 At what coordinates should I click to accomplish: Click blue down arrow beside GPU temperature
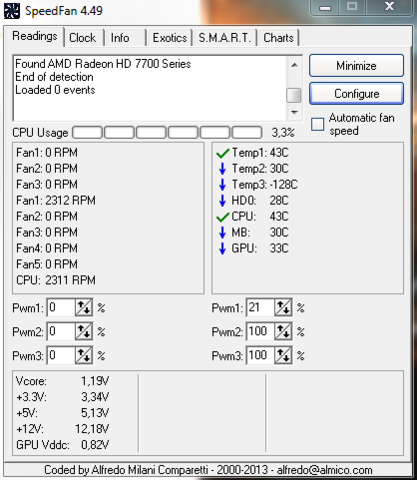[x=222, y=249]
